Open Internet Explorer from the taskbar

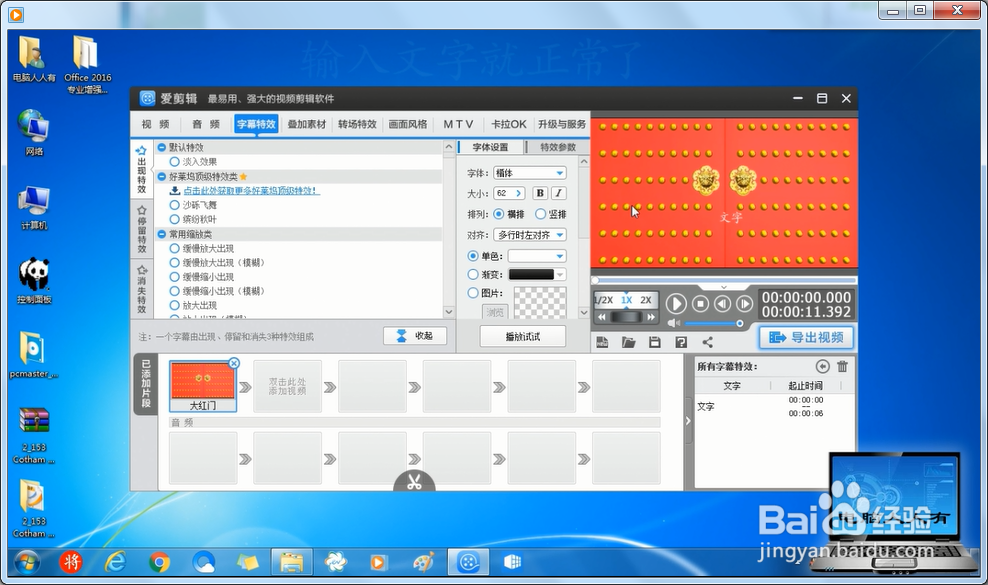pyautogui.click(x=115, y=562)
